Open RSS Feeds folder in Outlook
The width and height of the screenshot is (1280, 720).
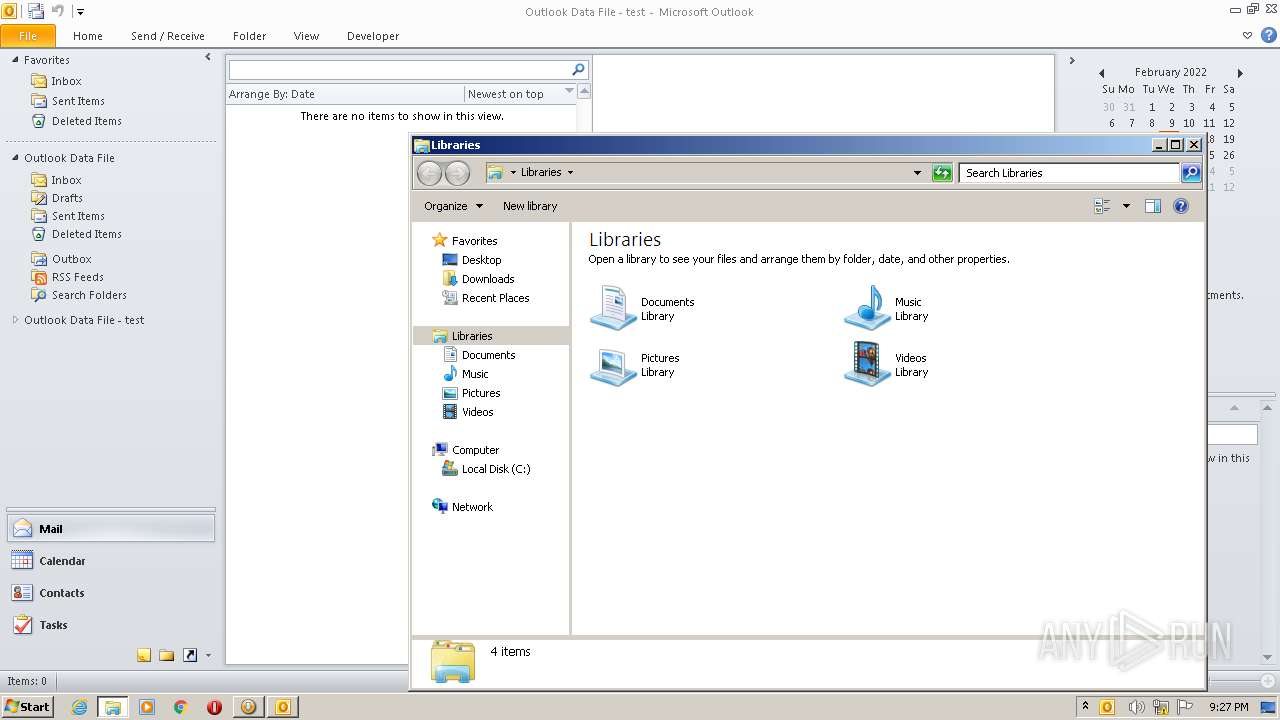(x=77, y=277)
